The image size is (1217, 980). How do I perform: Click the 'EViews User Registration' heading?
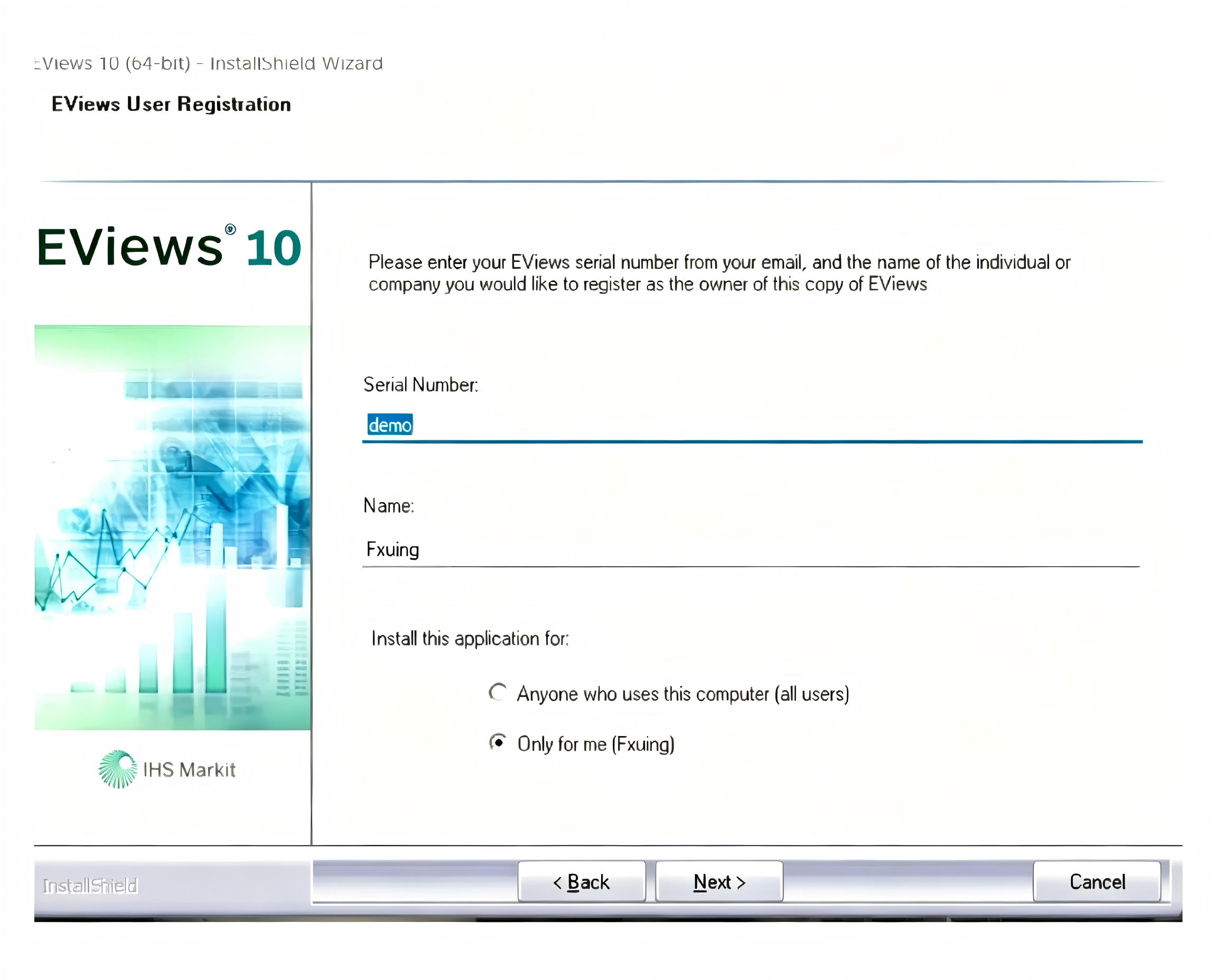[171, 104]
